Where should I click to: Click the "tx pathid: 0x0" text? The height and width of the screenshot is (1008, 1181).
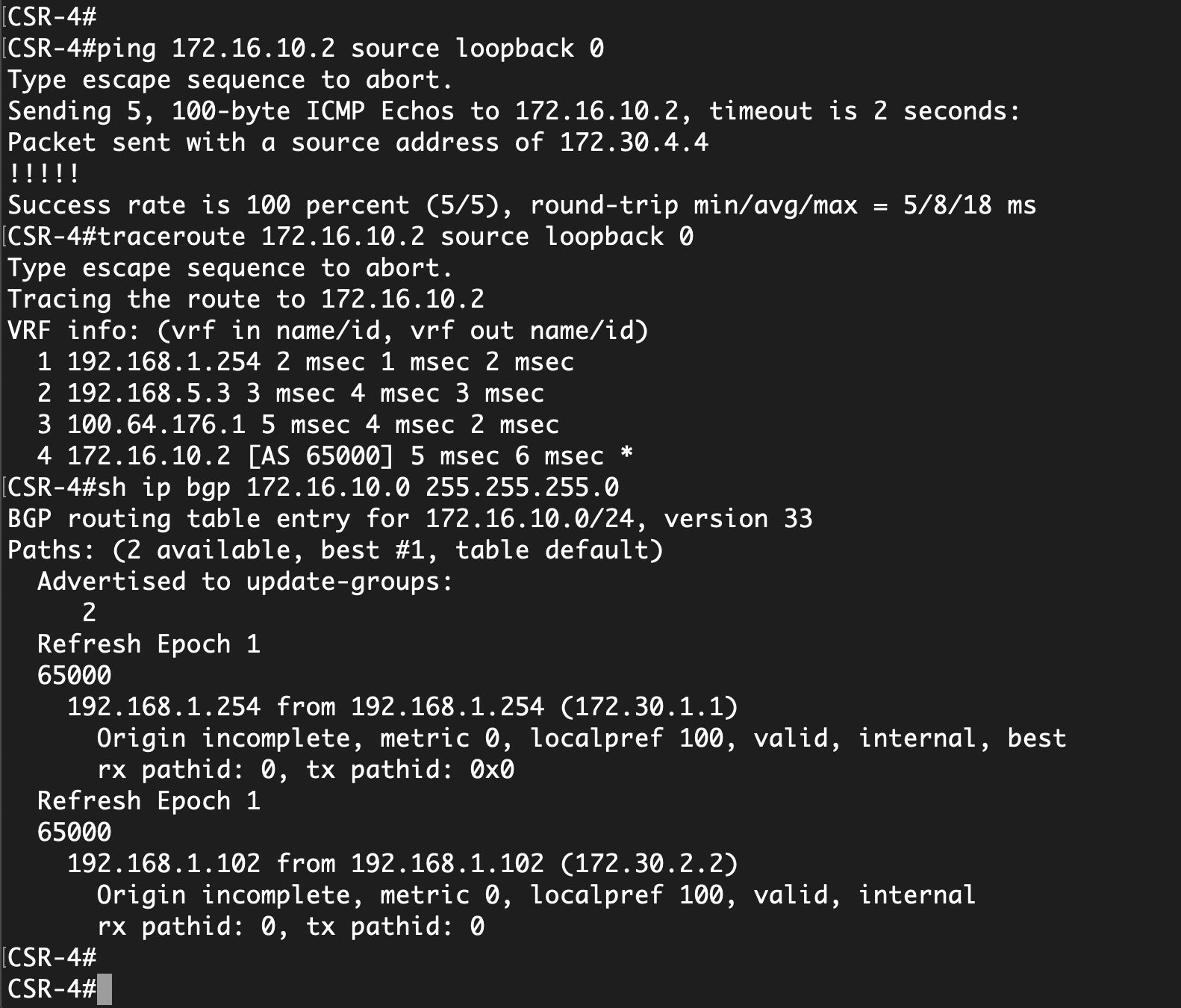[x=410, y=770]
